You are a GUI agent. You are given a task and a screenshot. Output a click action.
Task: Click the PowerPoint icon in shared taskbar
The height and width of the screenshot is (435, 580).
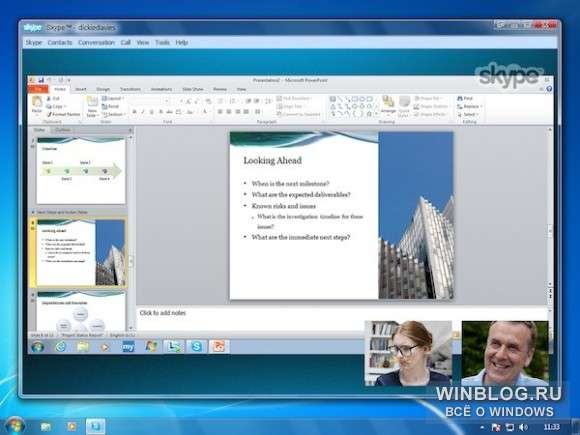point(219,347)
